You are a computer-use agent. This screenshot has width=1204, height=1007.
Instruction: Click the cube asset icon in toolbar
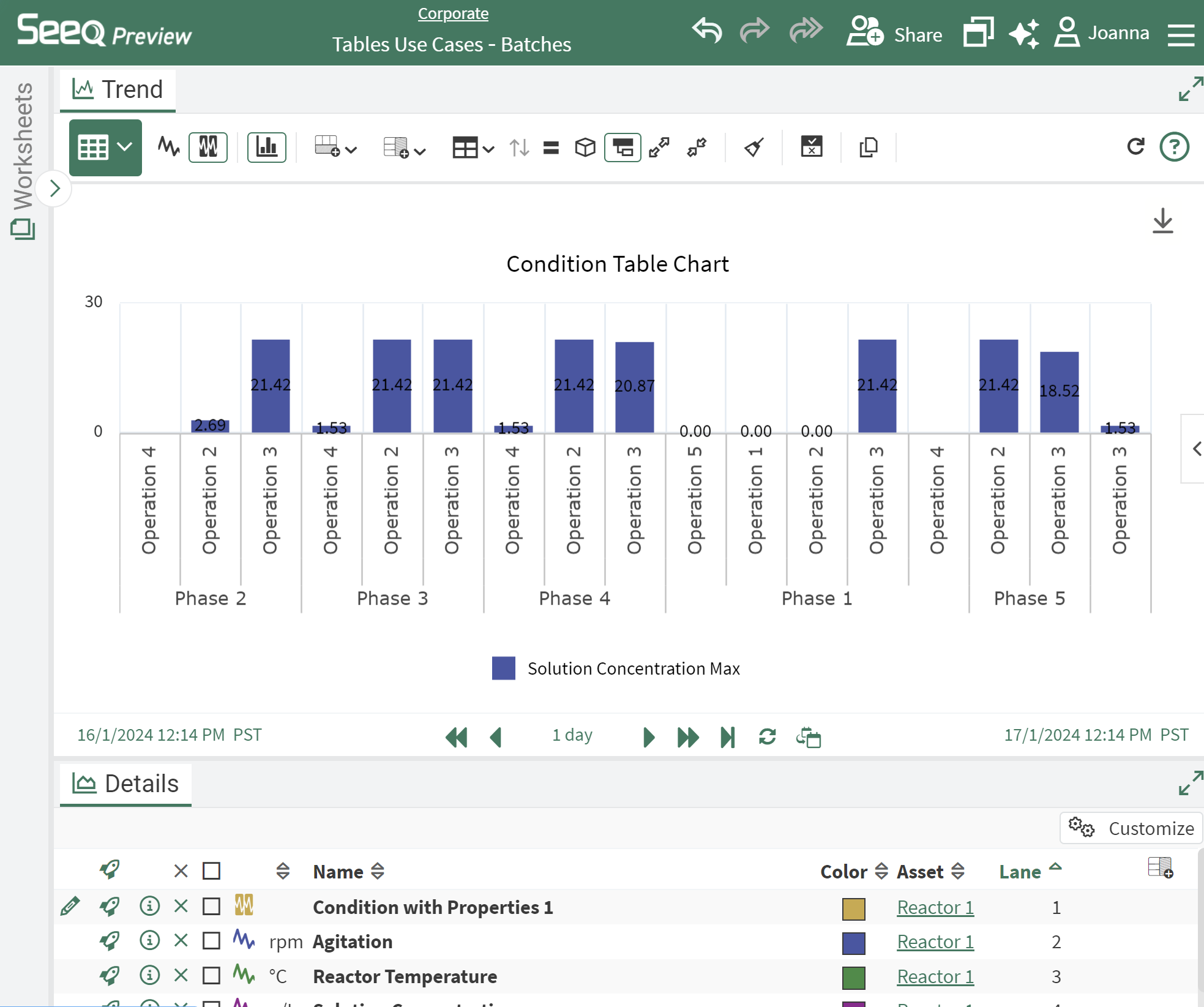pyautogui.click(x=585, y=148)
